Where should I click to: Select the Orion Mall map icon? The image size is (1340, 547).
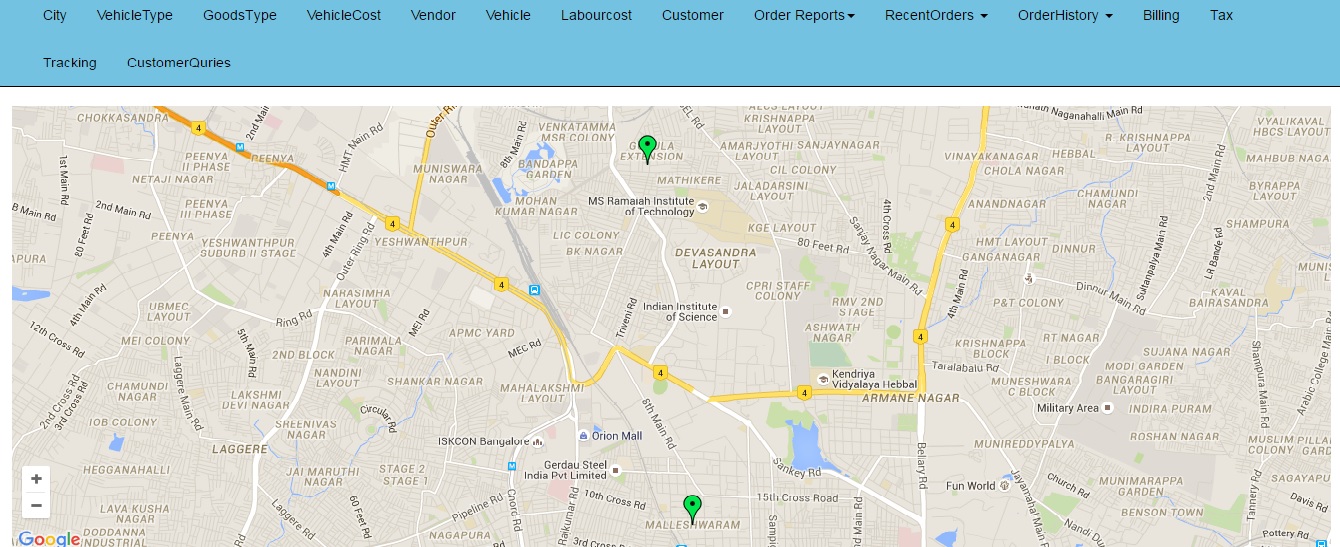(584, 436)
